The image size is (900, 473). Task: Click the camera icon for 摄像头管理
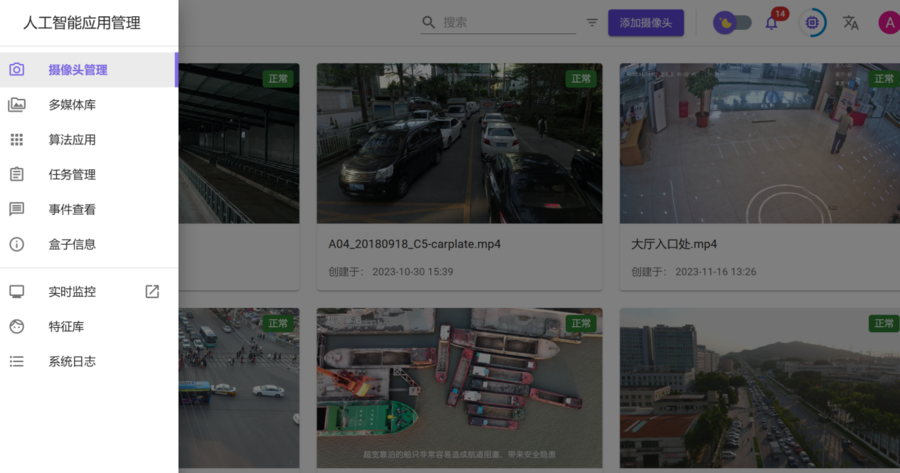17,70
